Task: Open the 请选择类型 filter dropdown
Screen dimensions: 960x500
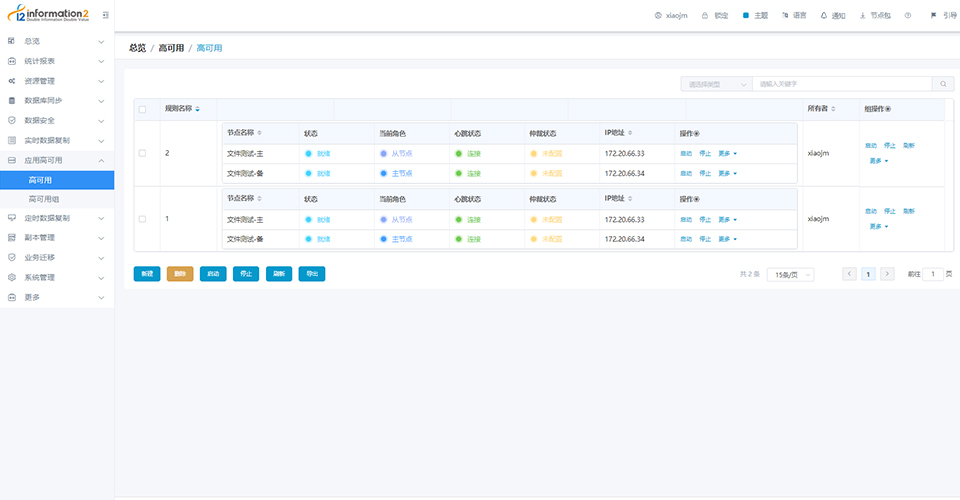Action: pyautogui.click(x=715, y=84)
